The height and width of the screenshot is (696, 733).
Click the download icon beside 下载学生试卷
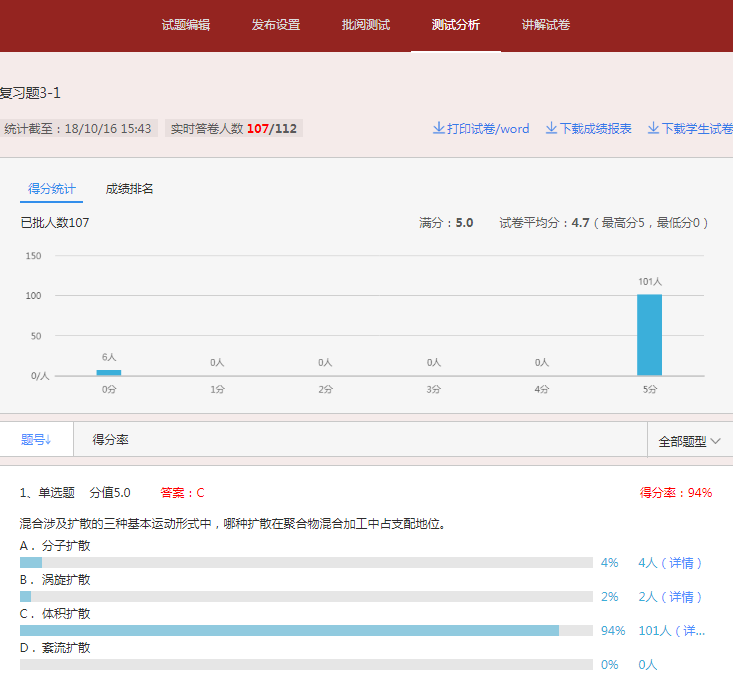(653, 129)
